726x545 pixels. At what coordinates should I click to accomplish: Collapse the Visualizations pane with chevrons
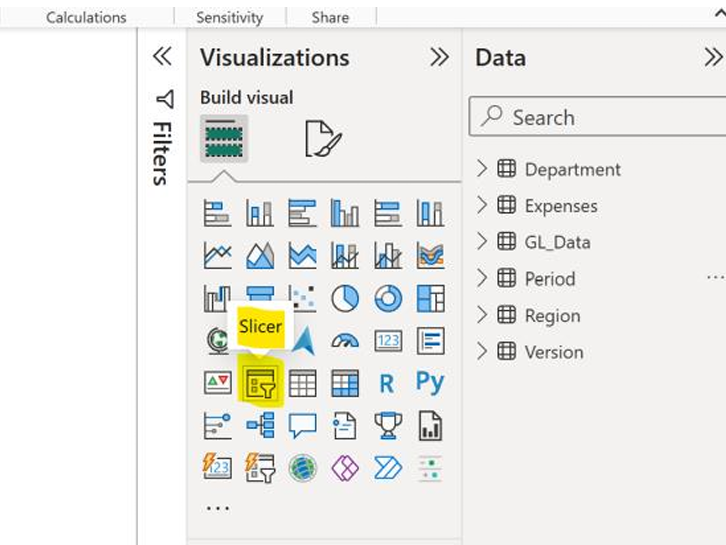[439, 57]
